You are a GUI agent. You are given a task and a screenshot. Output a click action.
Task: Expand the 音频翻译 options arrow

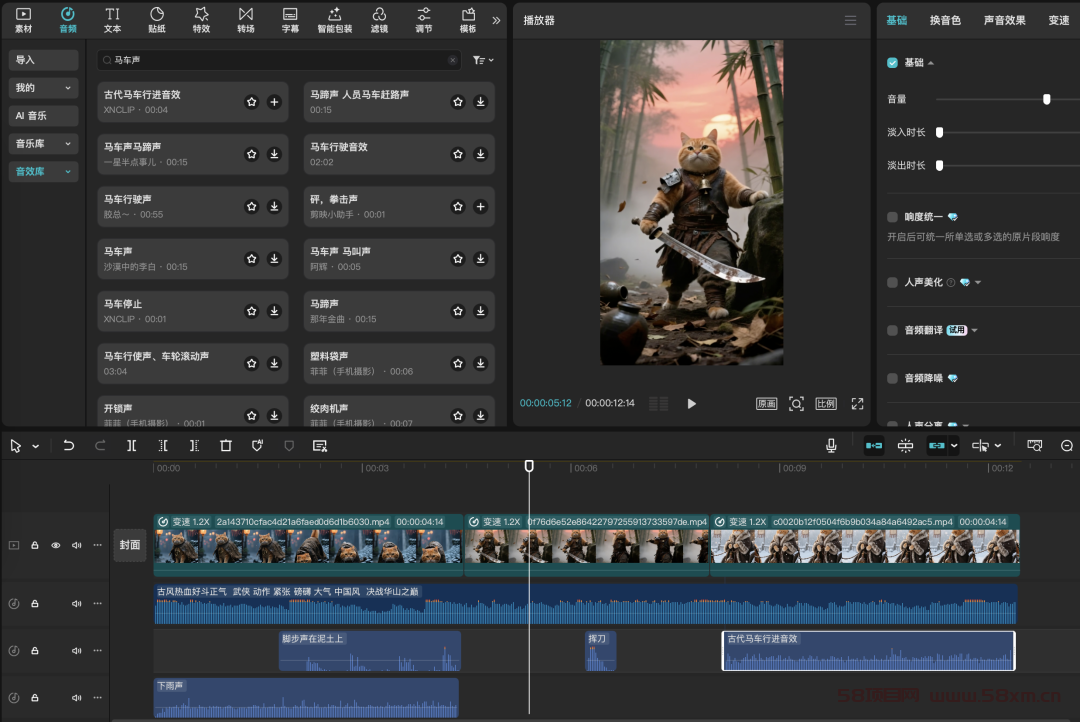pyautogui.click(x=975, y=331)
